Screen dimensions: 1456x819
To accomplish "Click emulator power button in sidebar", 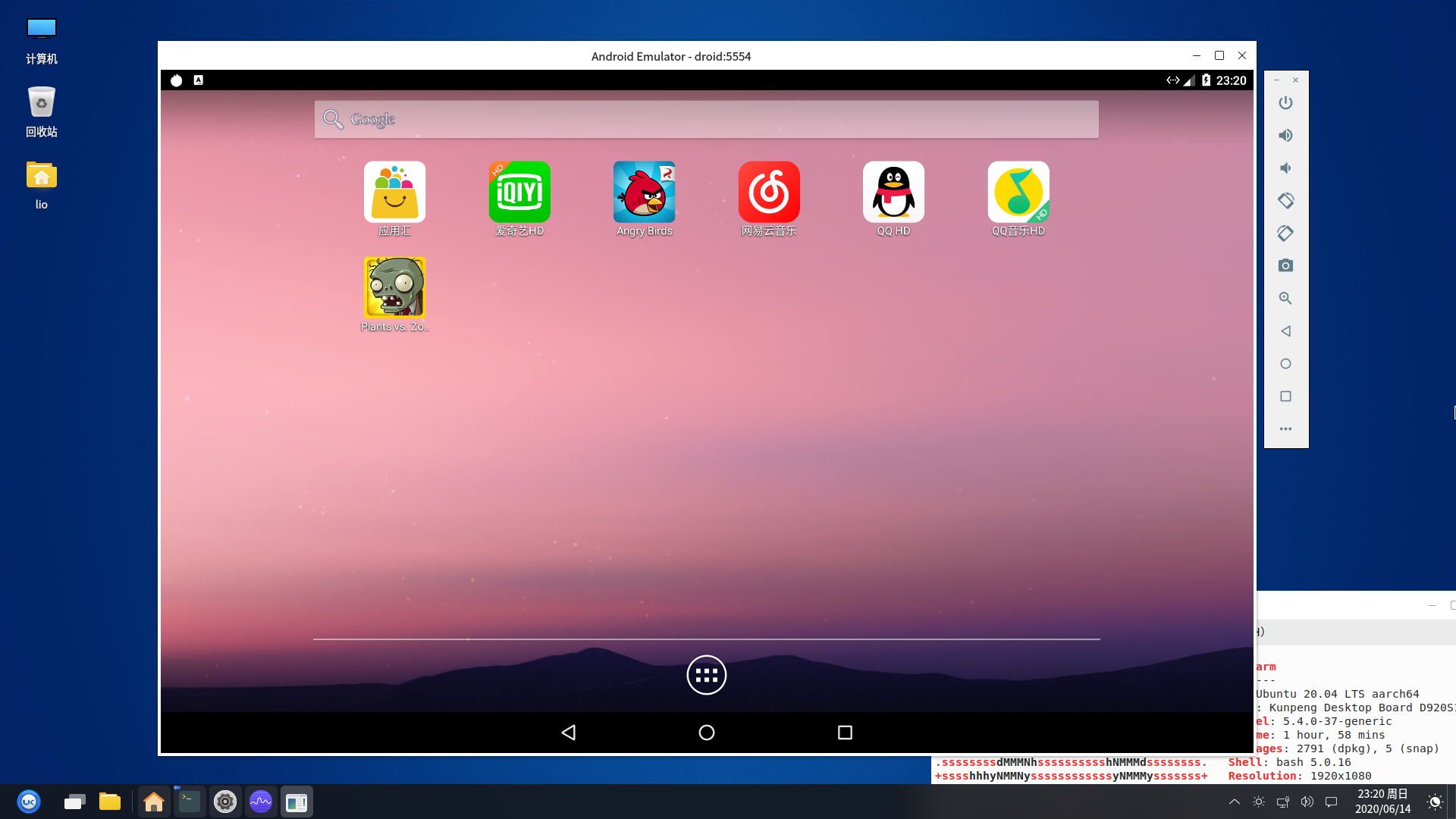I will 1285,102.
